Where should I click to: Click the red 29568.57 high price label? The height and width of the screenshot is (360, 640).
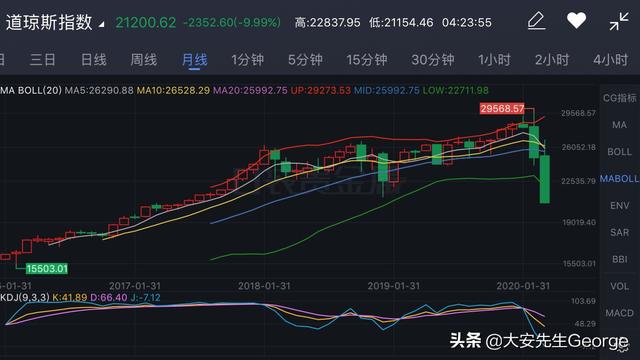(x=502, y=109)
